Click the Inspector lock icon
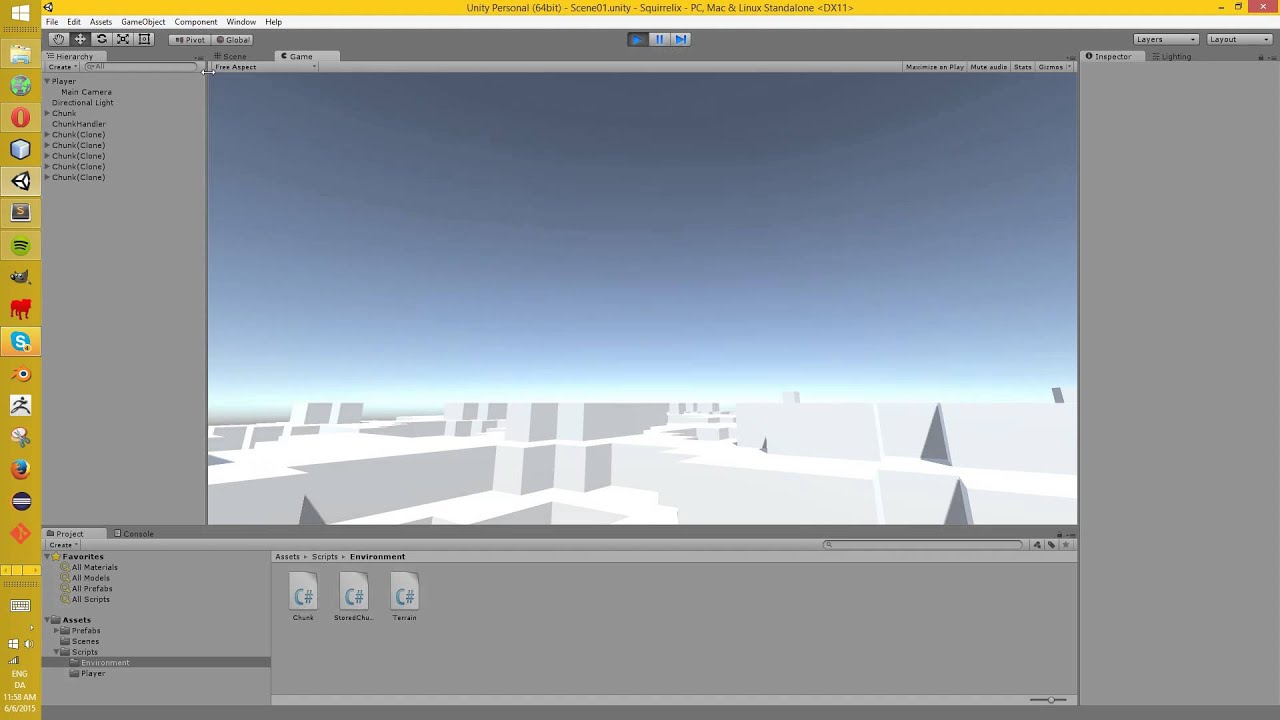This screenshot has width=1280, height=720. pos(1260,57)
